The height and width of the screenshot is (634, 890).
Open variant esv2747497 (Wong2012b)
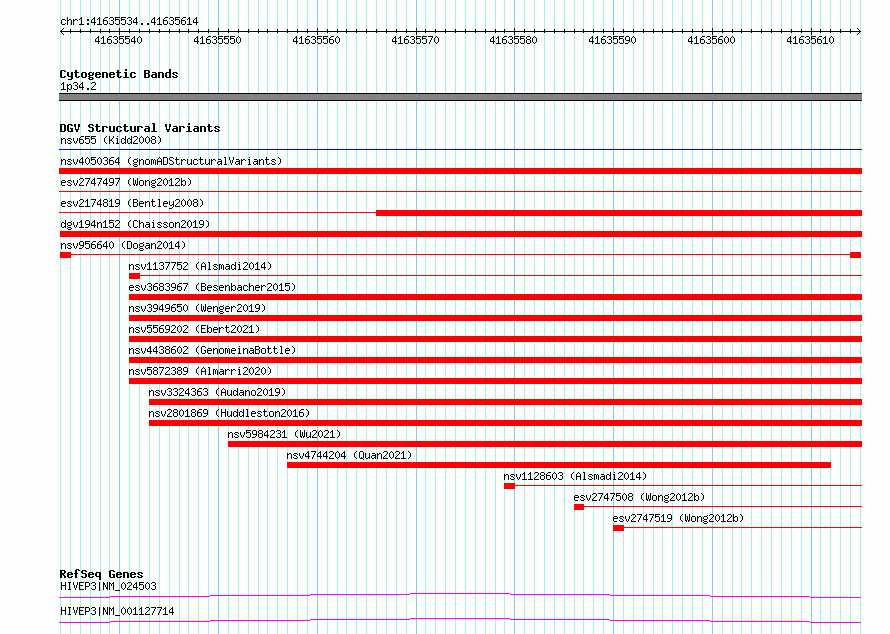pos(126,182)
